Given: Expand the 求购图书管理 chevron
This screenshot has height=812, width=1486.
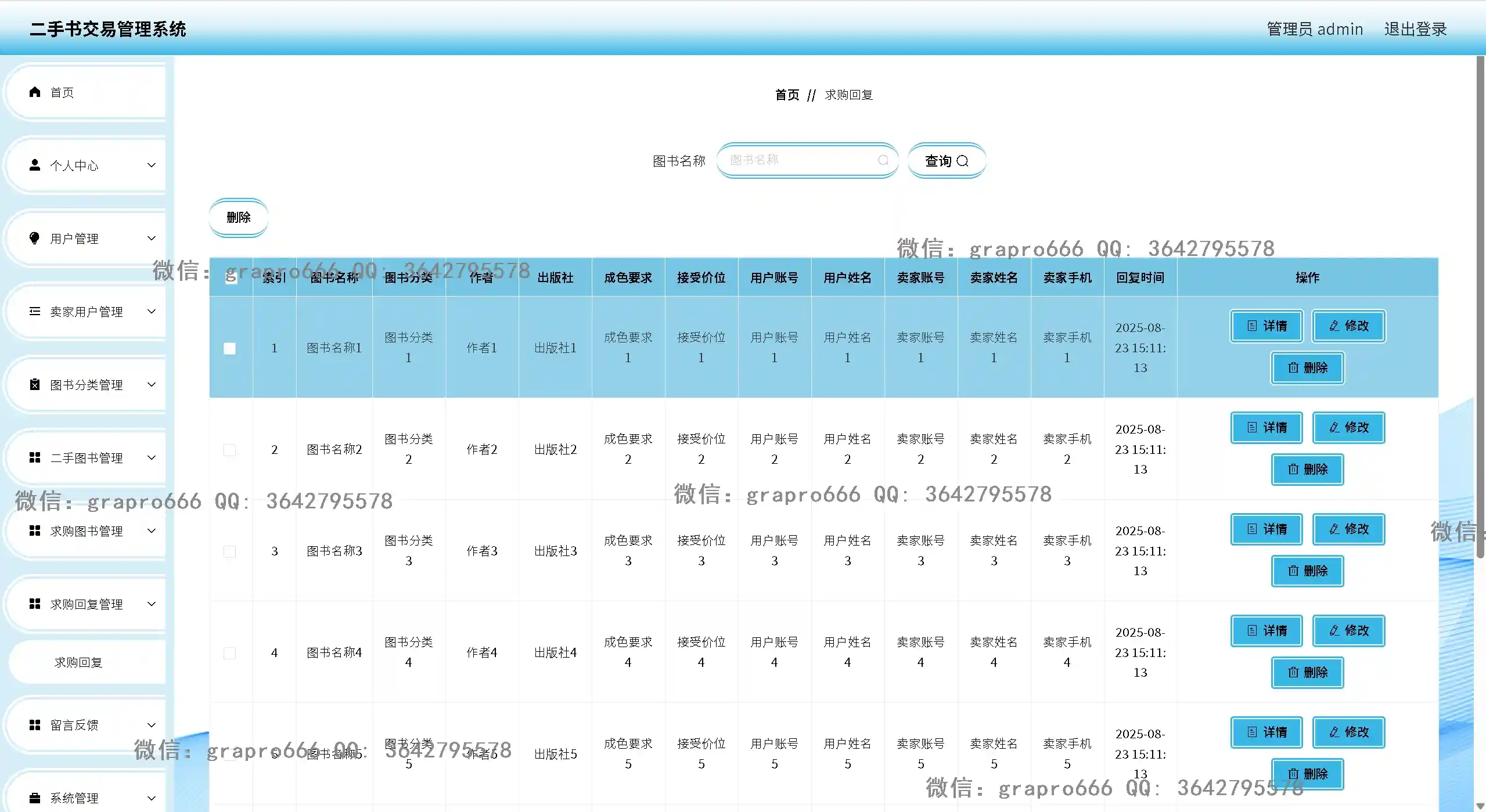Looking at the screenshot, I should (x=152, y=530).
